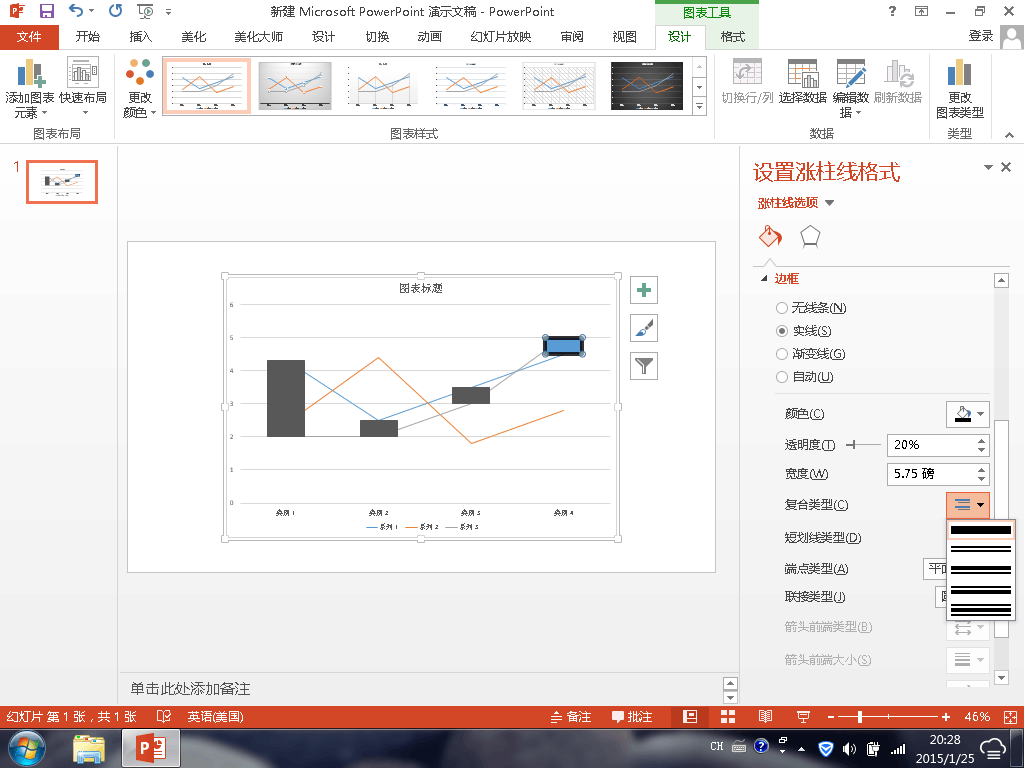Customize quick access toolbar dropdown
1024x768 pixels.
tap(168, 11)
